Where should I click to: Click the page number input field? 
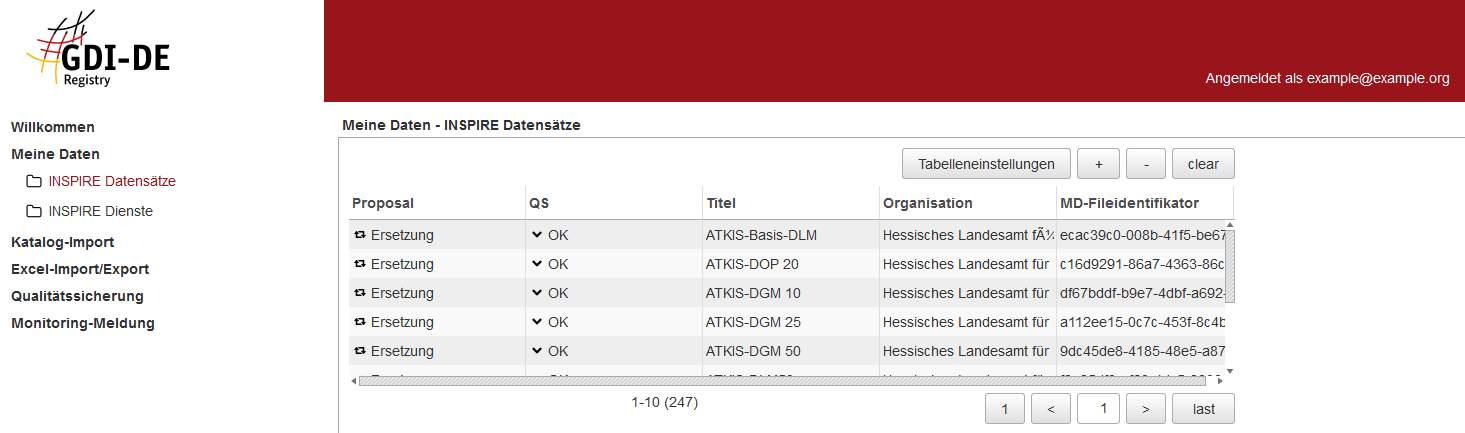(x=1097, y=409)
